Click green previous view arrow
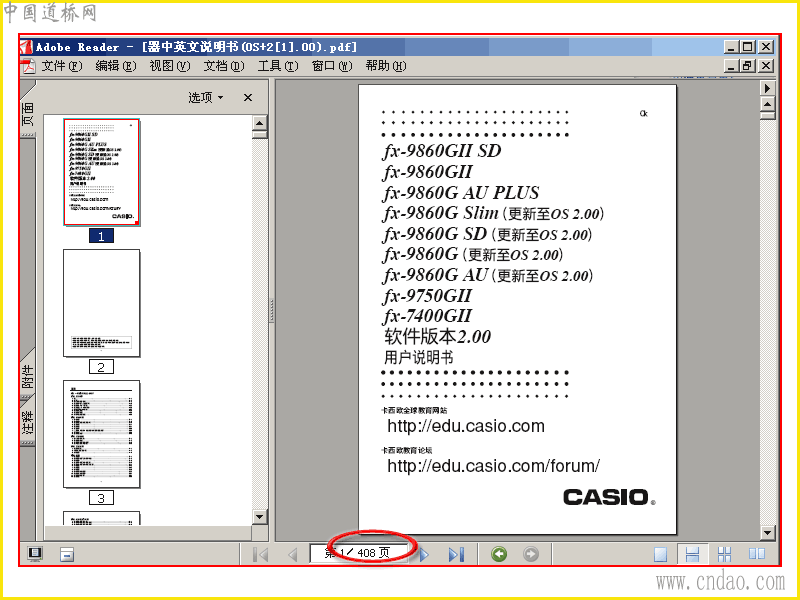The image size is (800, 600). click(x=499, y=554)
